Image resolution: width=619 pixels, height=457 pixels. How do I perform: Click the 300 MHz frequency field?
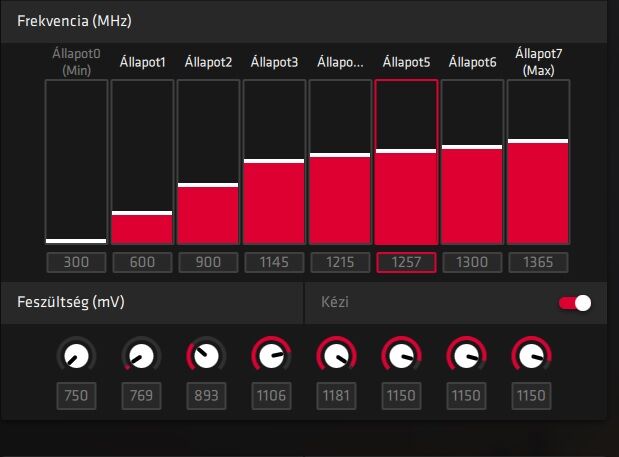[76, 262]
